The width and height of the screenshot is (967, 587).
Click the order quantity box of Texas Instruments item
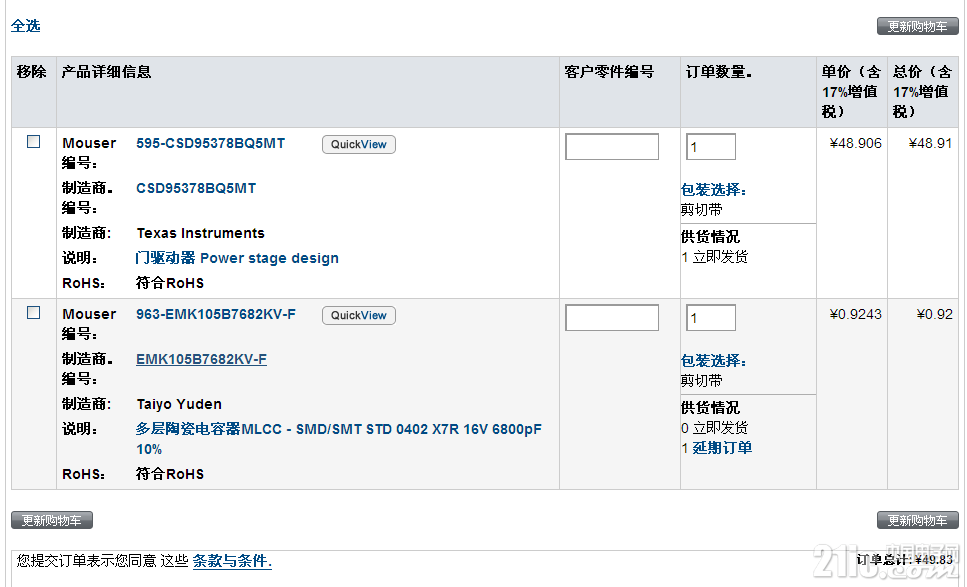(710, 147)
